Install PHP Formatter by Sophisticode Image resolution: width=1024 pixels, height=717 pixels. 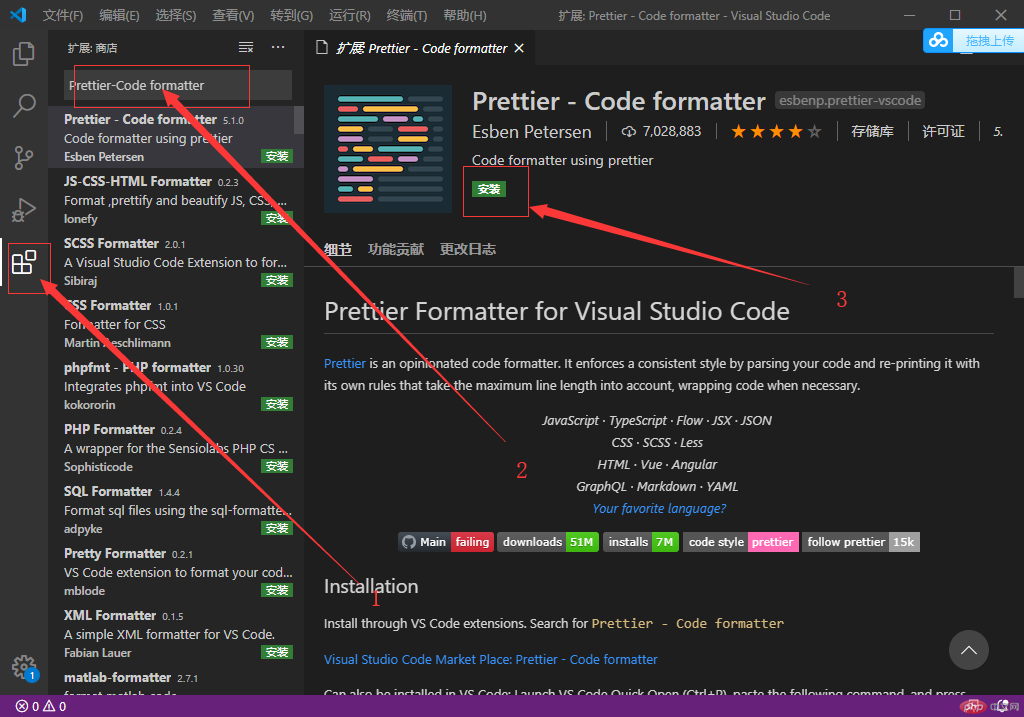point(277,466)
